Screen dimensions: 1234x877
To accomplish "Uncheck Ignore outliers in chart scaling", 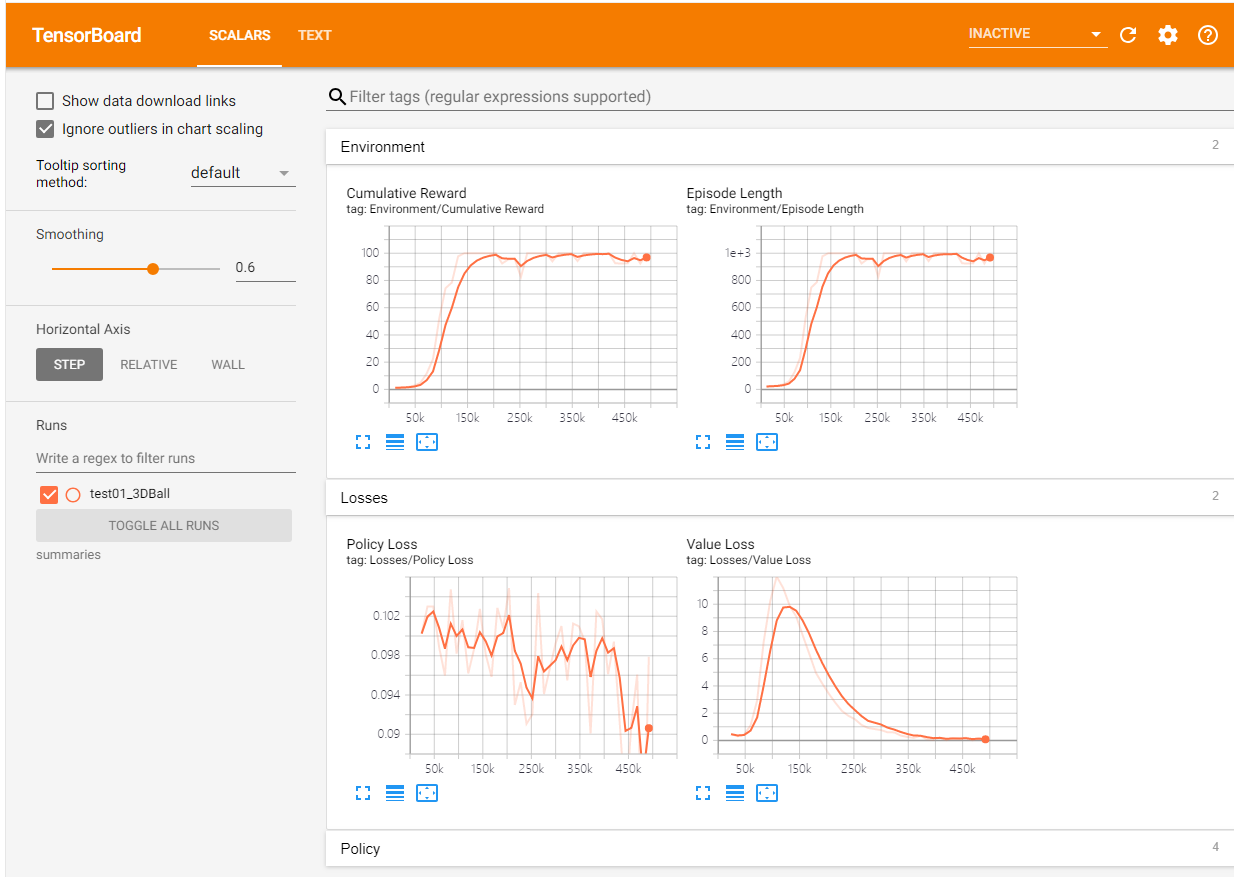I will click(x=45, y=129).
